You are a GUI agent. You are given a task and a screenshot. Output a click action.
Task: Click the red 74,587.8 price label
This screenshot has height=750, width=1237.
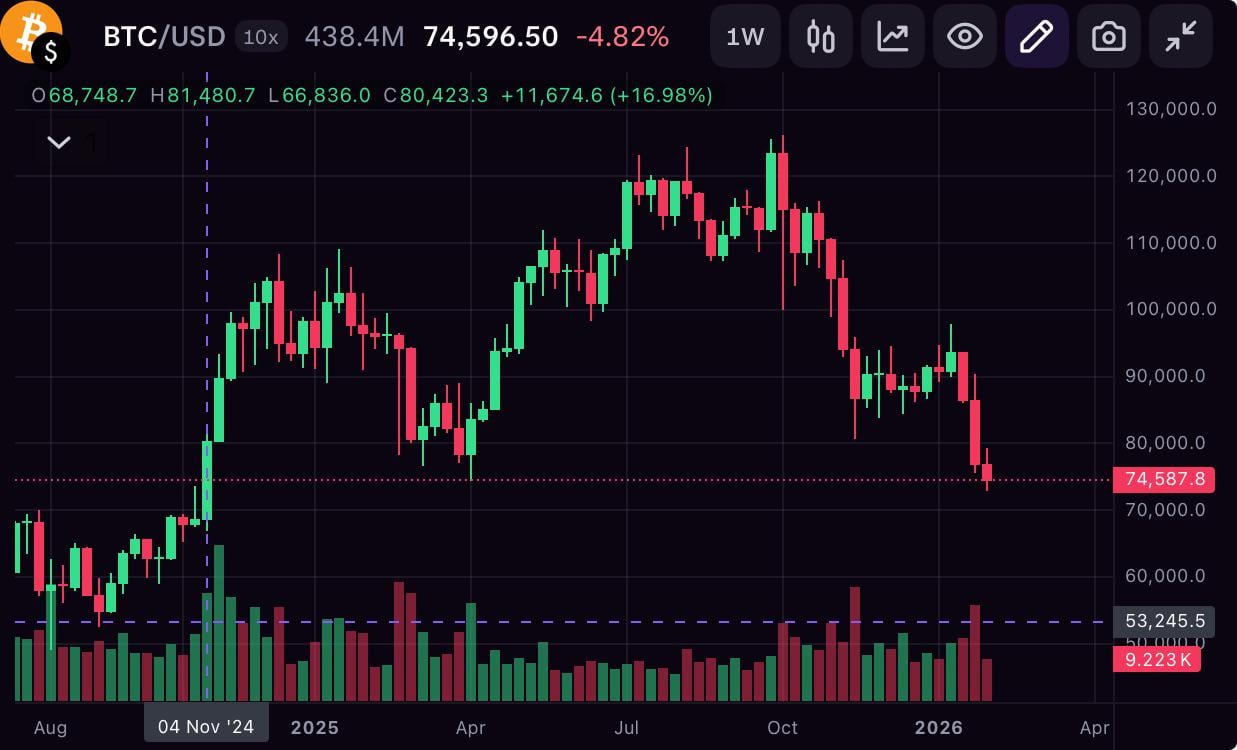point(1164,479)
